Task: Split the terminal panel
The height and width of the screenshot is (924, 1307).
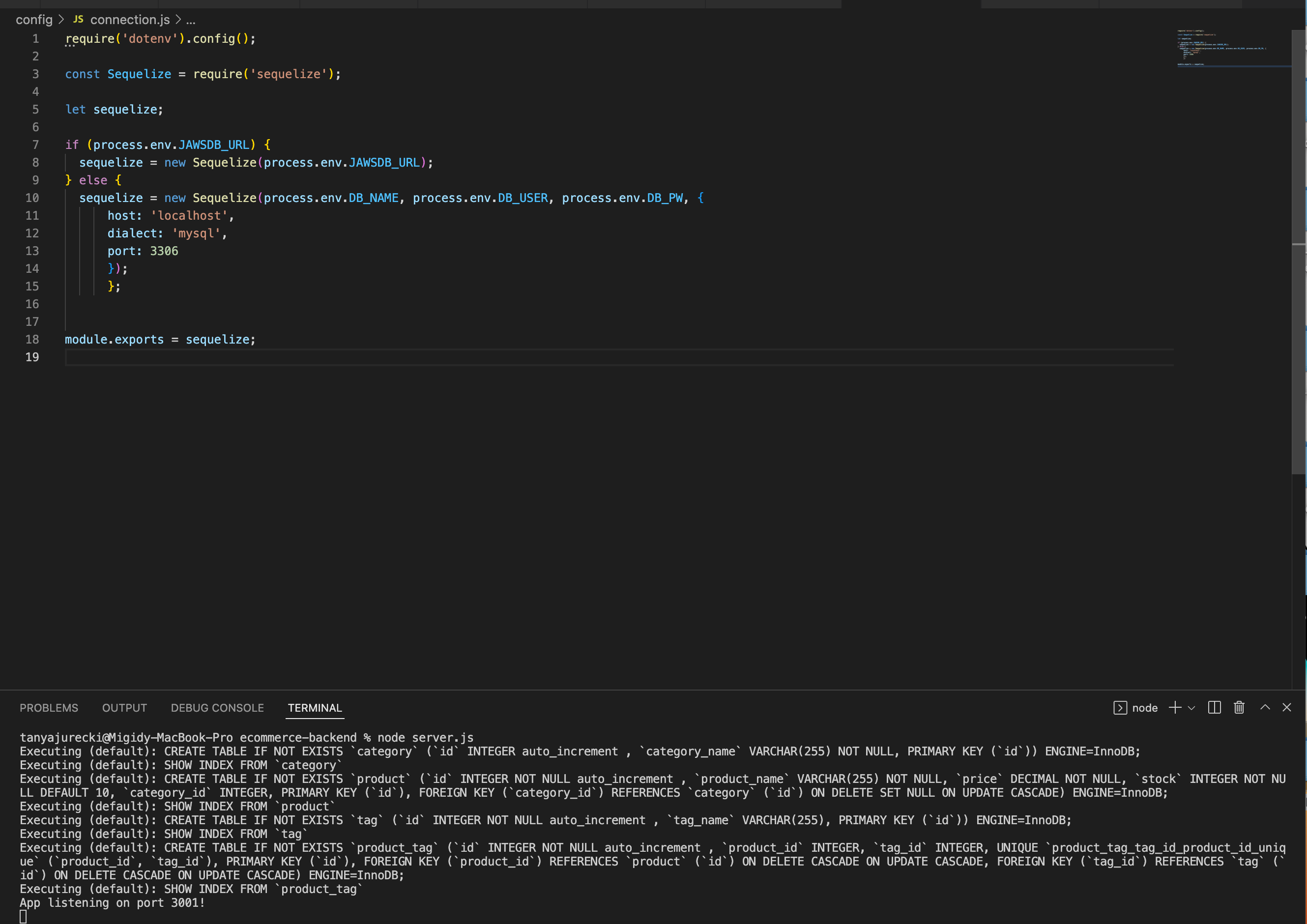Action: (1214, 708)
